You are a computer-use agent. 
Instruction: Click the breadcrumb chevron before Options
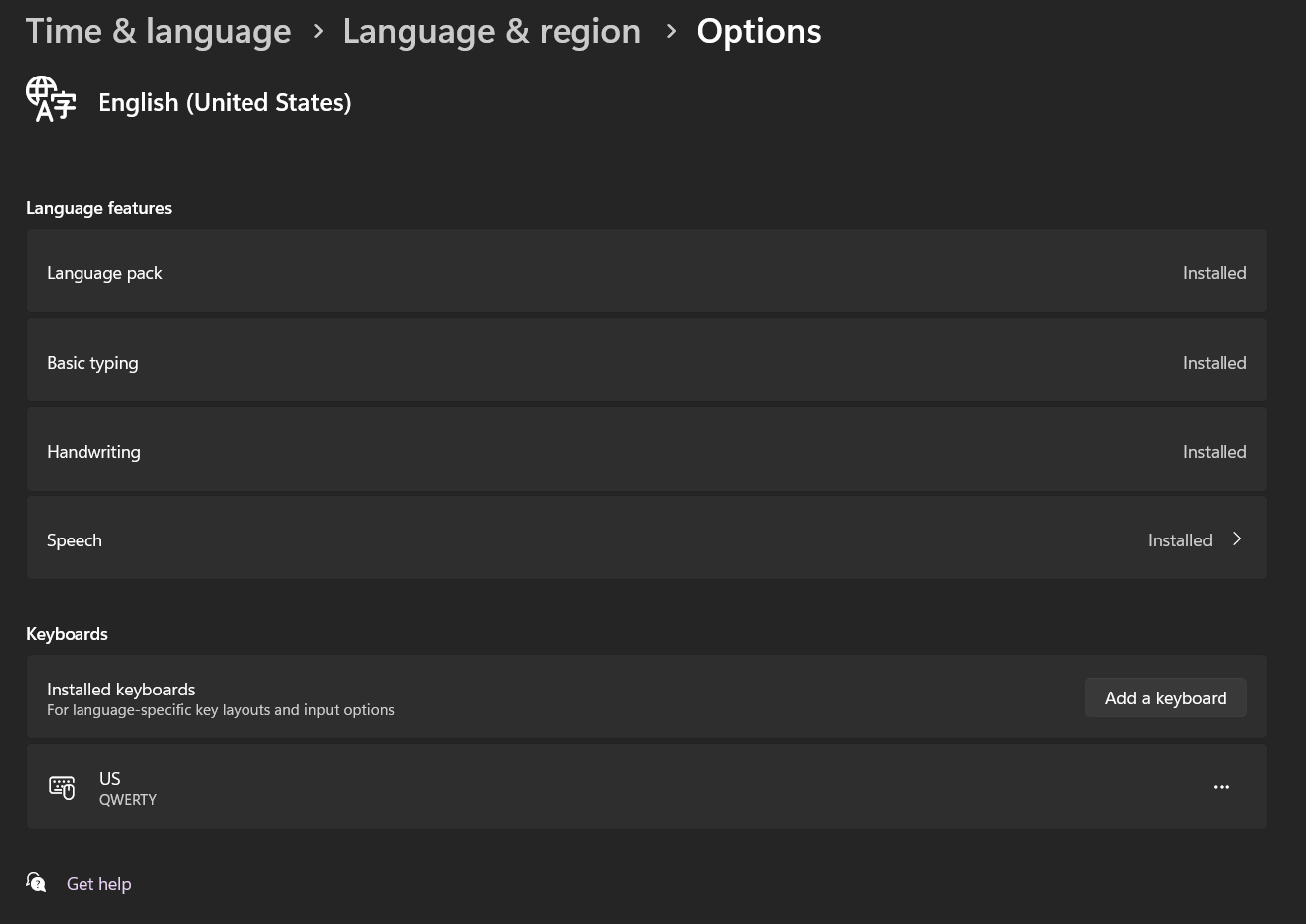click(671, 31)
